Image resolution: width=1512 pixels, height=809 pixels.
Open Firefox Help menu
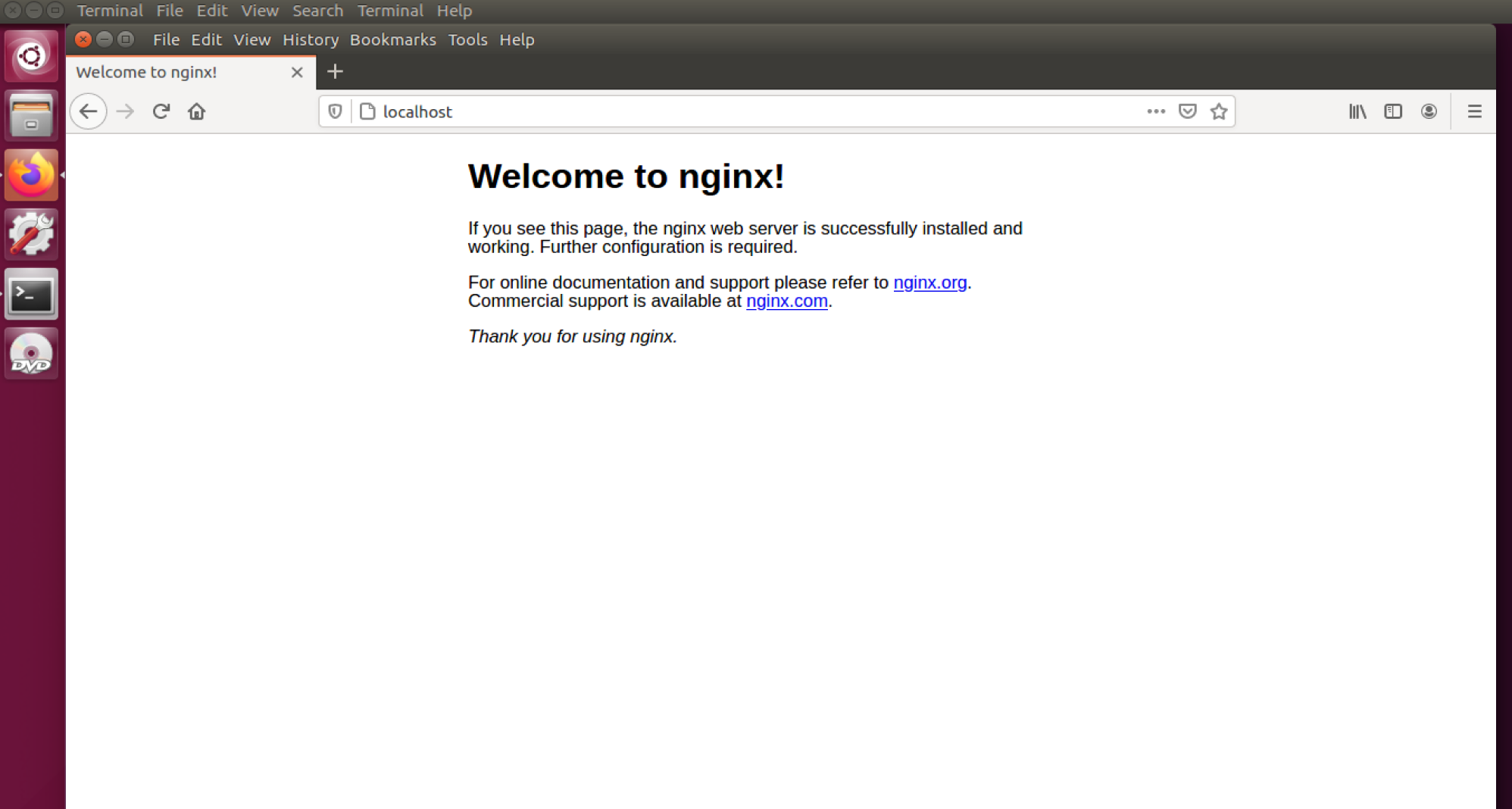(x=517, y=39)
